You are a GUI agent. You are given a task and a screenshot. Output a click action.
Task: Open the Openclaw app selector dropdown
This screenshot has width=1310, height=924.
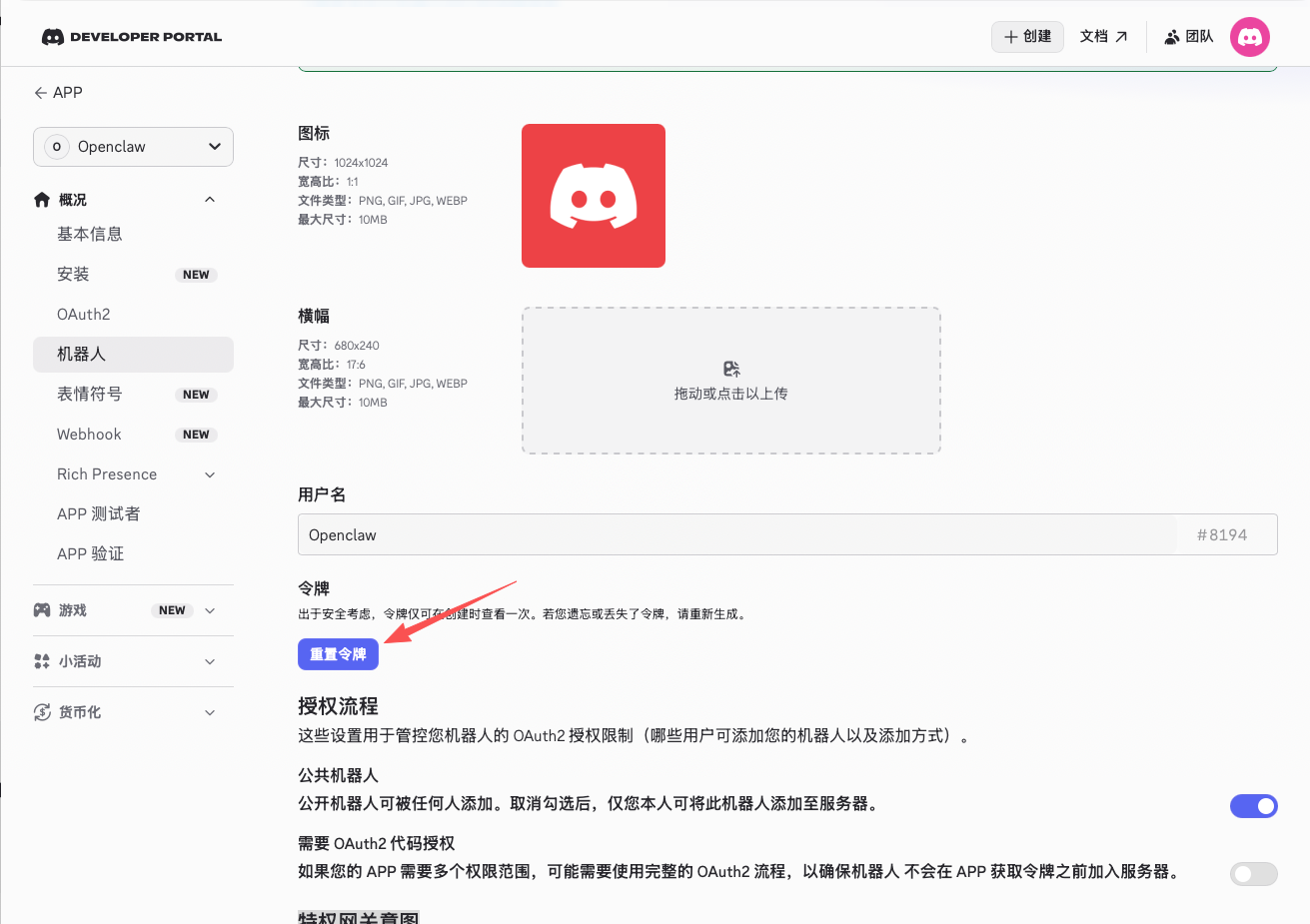tap(133, 147)
